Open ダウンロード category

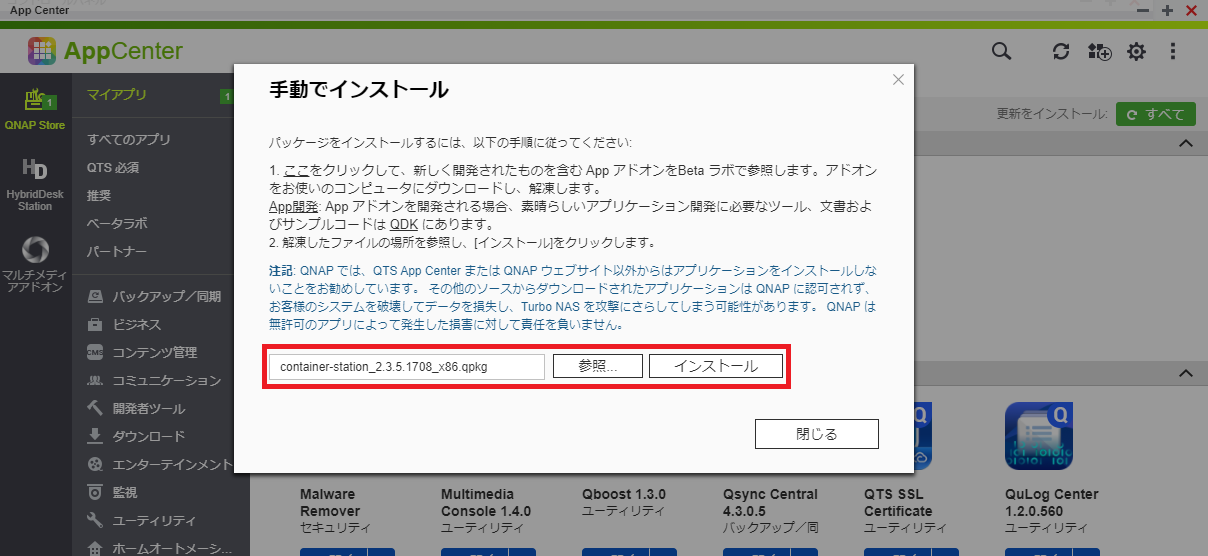point(136,437)
